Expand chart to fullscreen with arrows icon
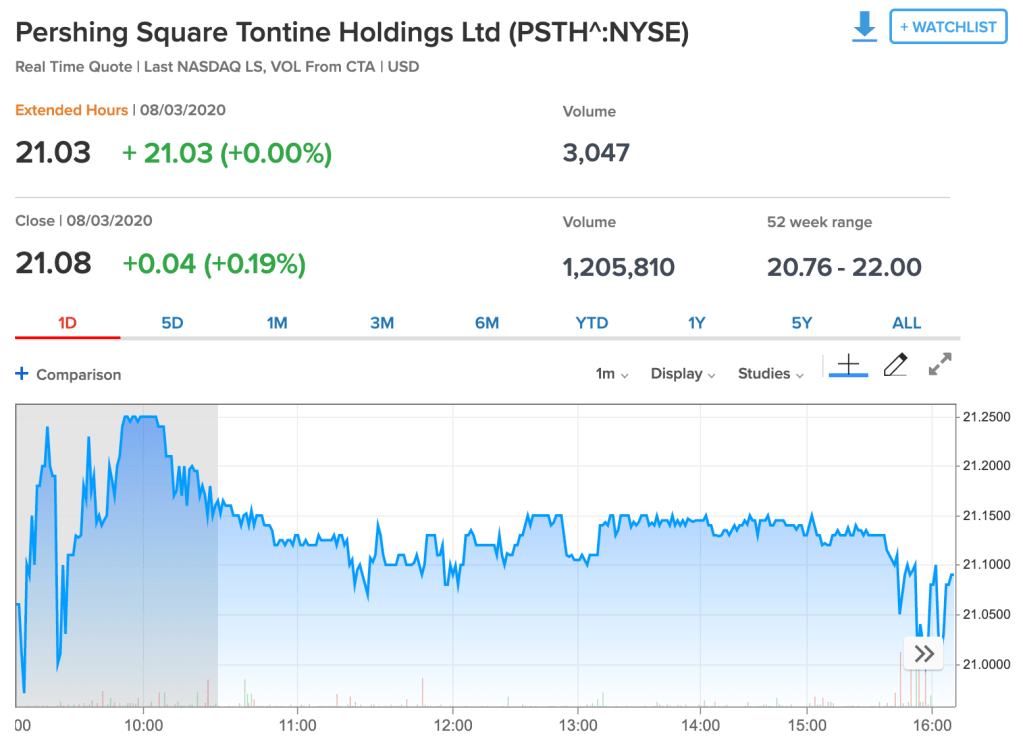 939,365
